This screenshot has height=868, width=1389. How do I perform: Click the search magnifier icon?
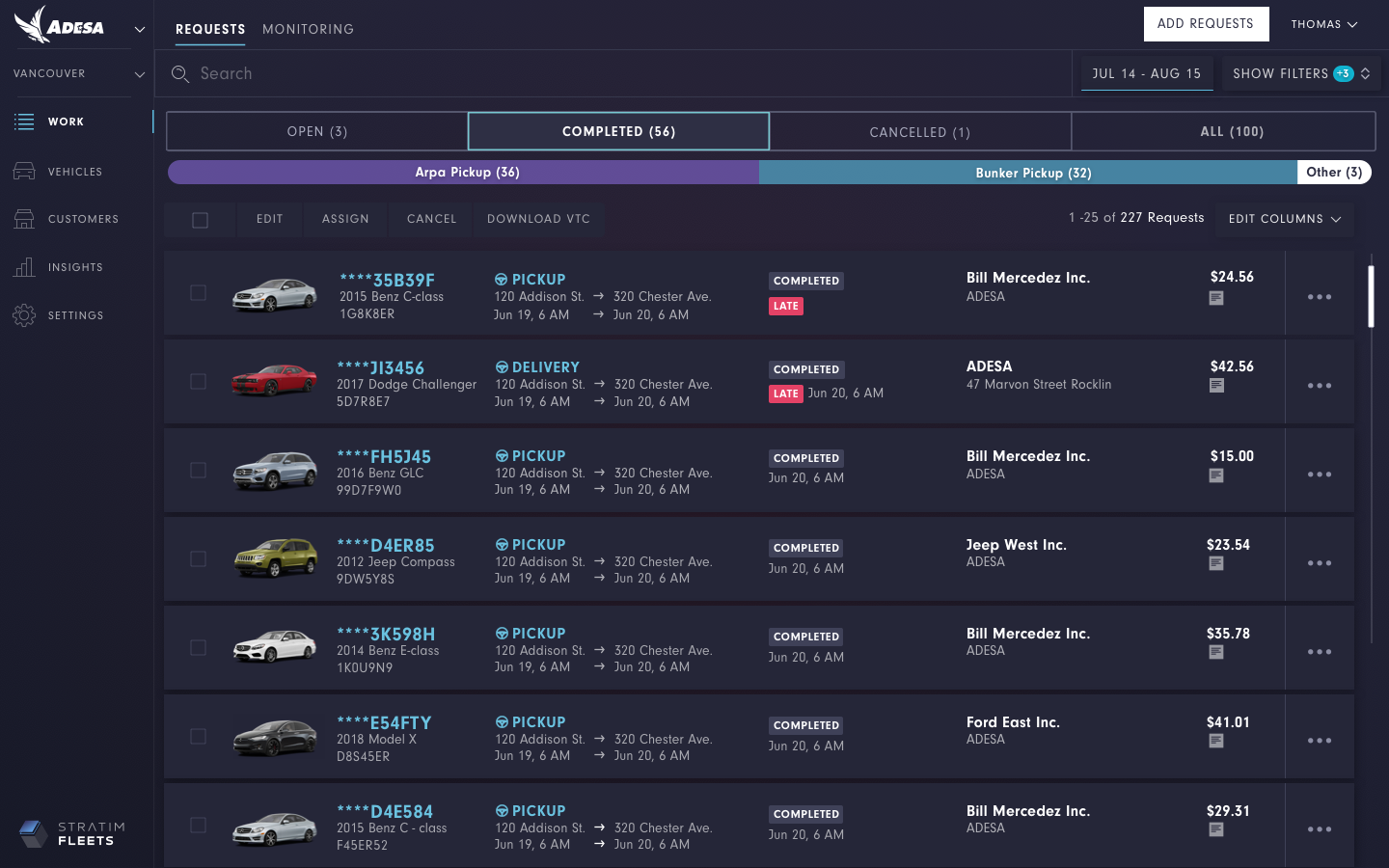pyautogui.click(x=180, y=74)
